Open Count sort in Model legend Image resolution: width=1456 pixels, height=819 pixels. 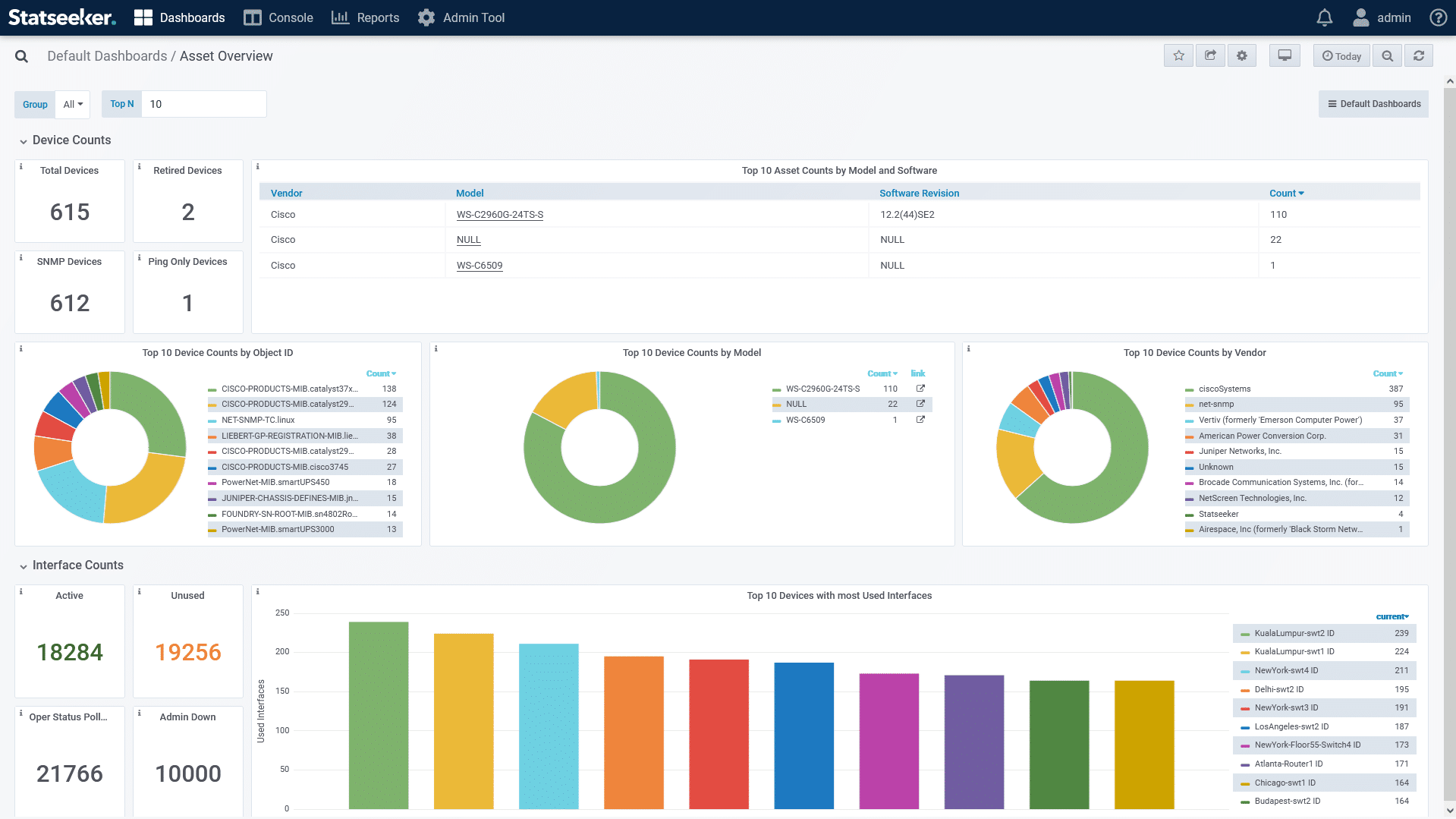[x=882, y=373]
